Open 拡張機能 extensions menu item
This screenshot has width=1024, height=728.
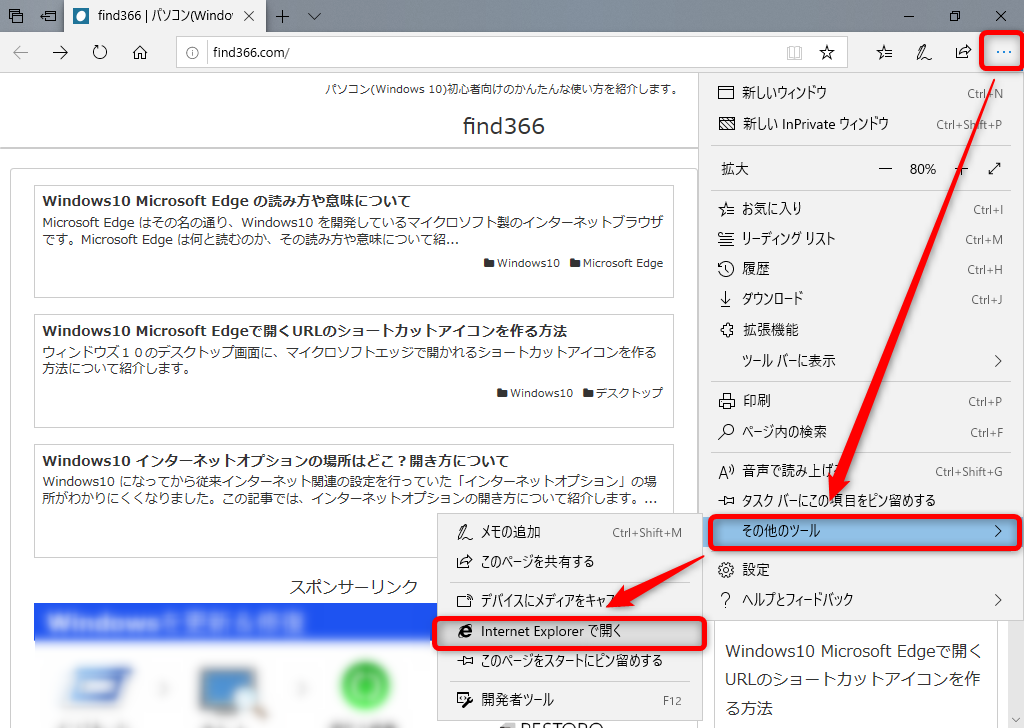(861, 330)
